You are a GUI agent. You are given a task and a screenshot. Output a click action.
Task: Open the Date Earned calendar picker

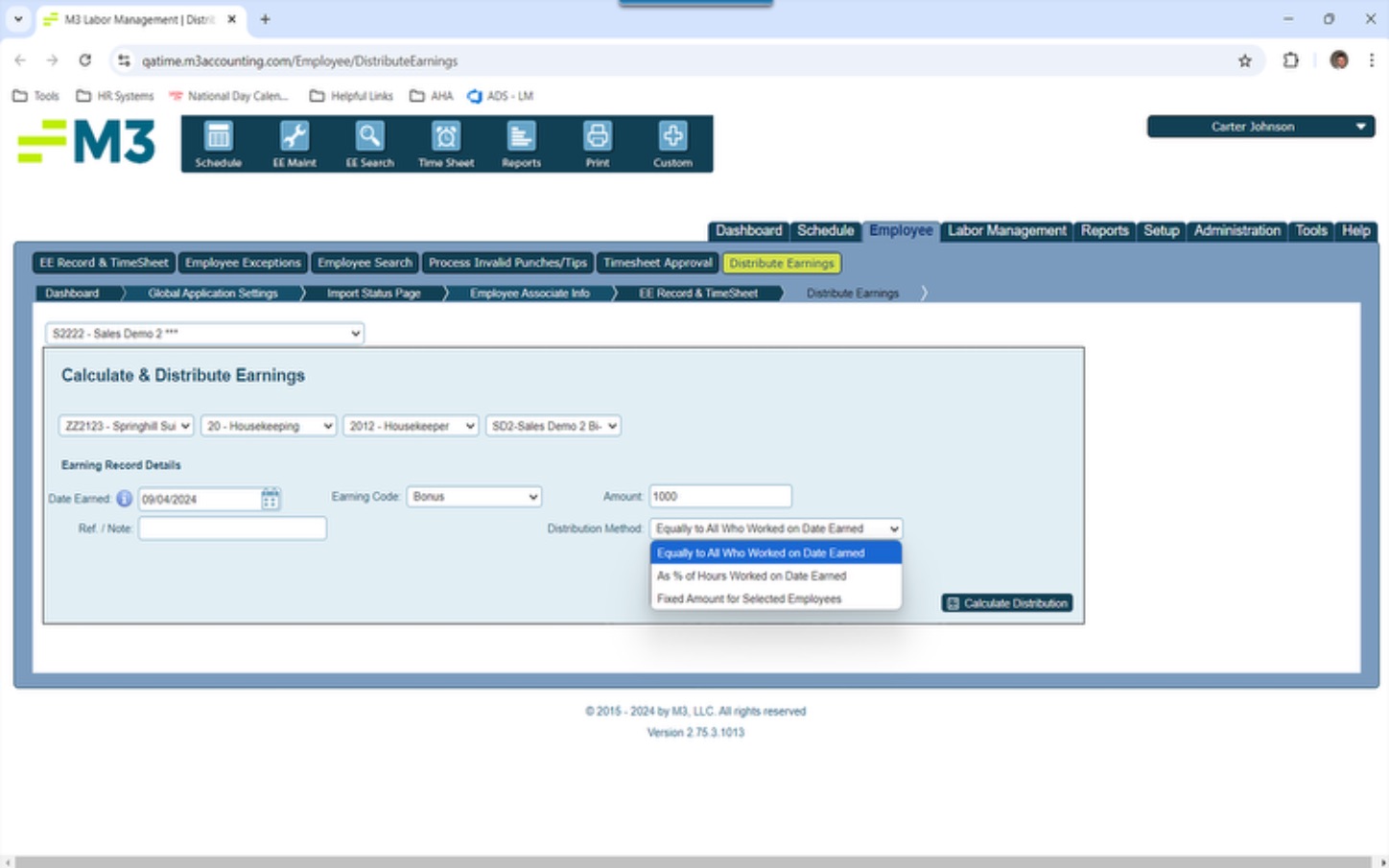pyautogui.click(x=270, y=499)
